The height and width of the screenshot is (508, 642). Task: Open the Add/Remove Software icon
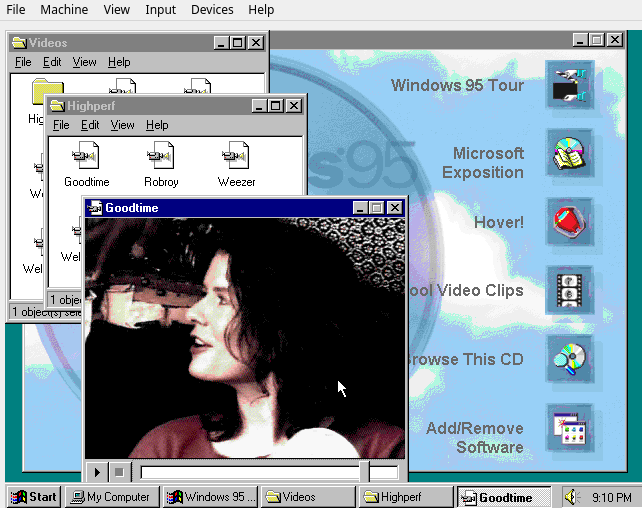(x=570, y=428)
